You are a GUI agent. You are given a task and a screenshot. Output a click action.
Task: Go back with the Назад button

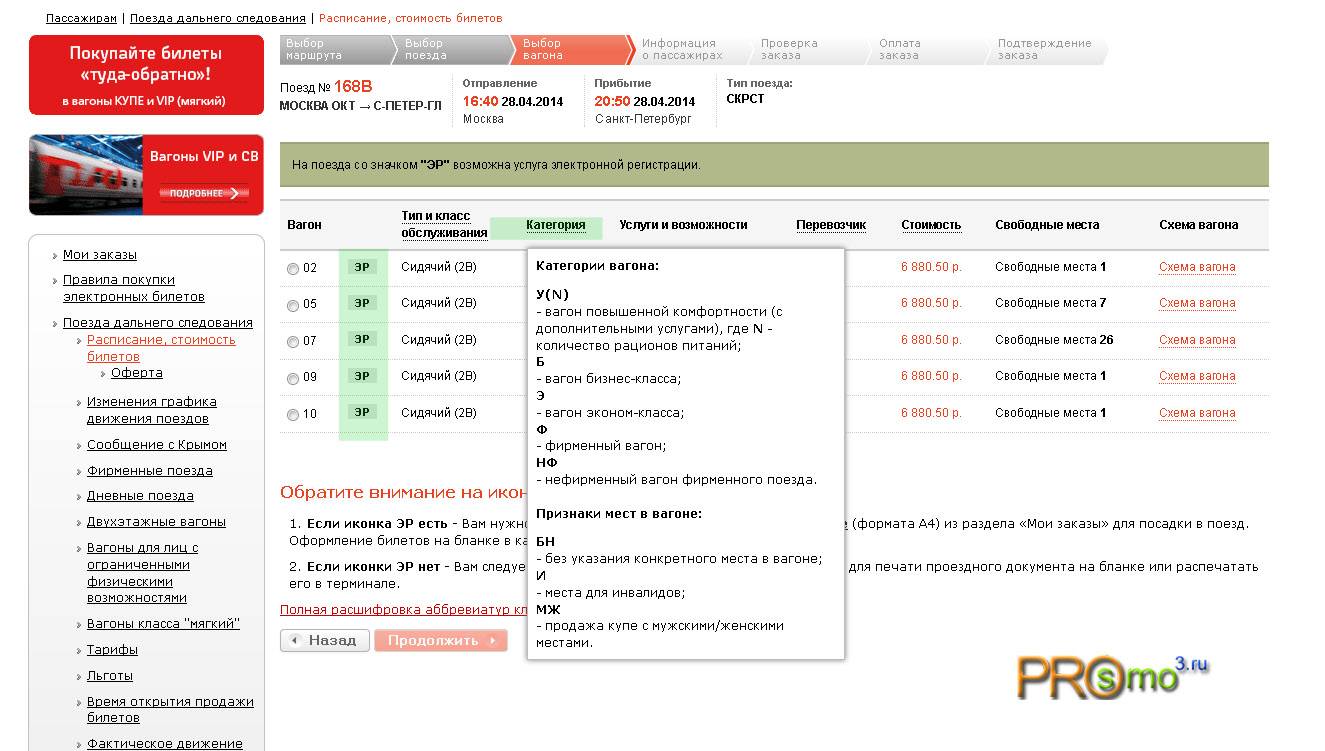[x=325, y=641]
